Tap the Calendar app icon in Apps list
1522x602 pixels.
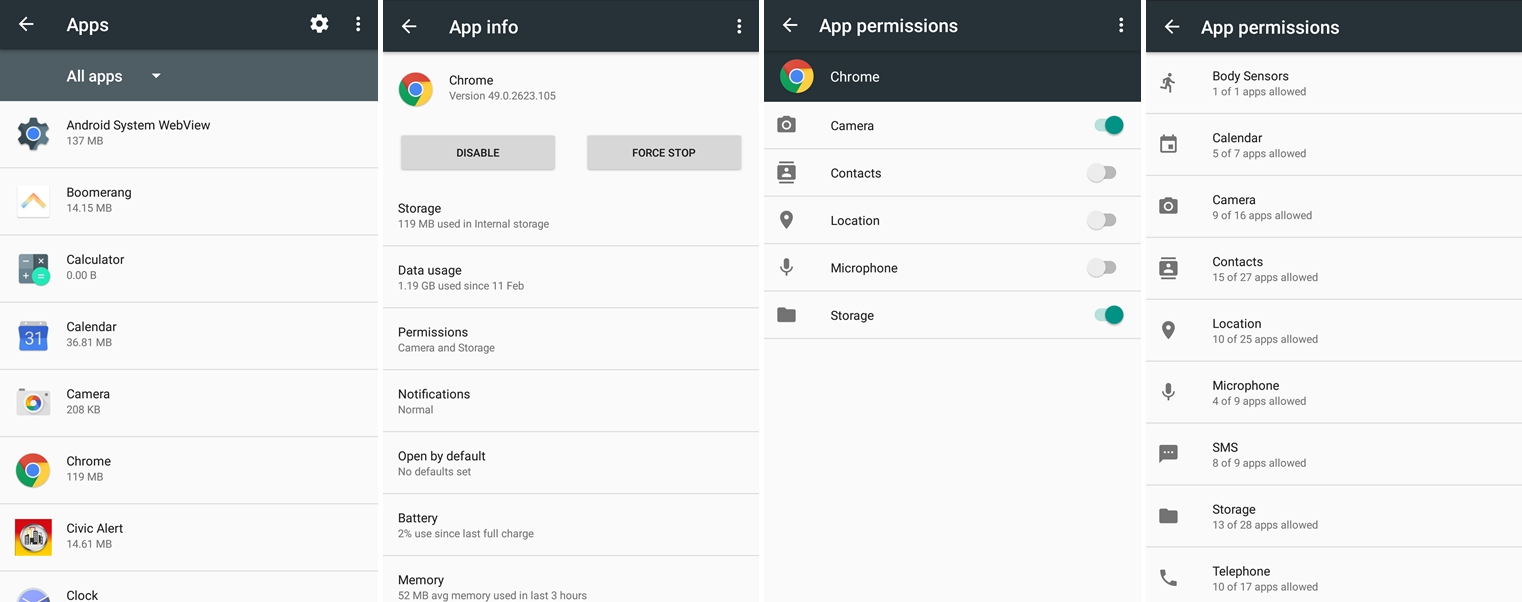point(33,335)
